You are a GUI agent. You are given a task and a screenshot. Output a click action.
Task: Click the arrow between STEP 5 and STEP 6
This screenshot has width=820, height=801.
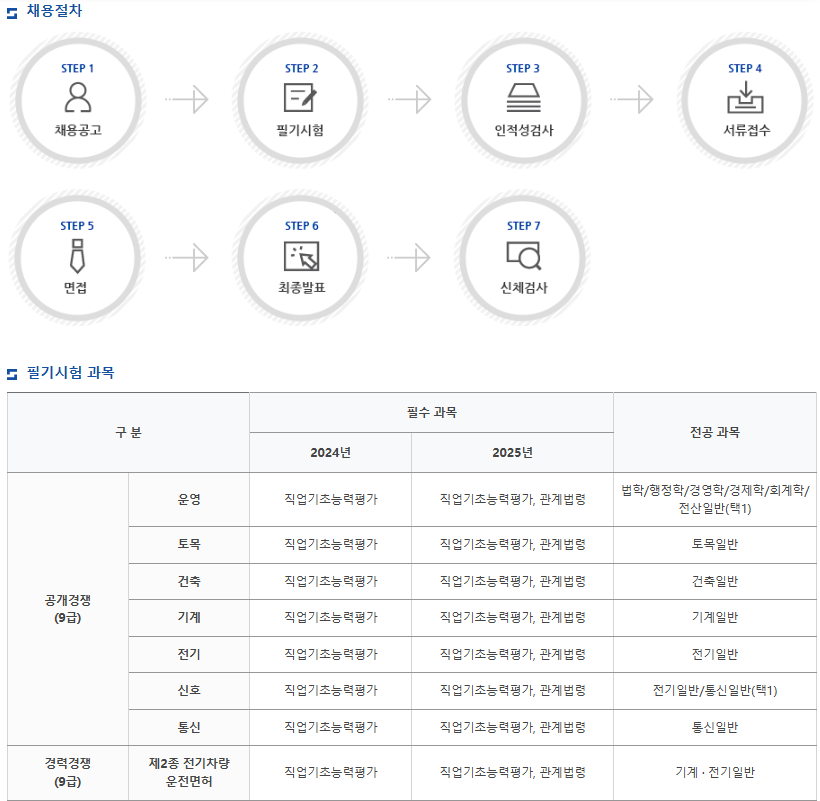tap(187, 257)
